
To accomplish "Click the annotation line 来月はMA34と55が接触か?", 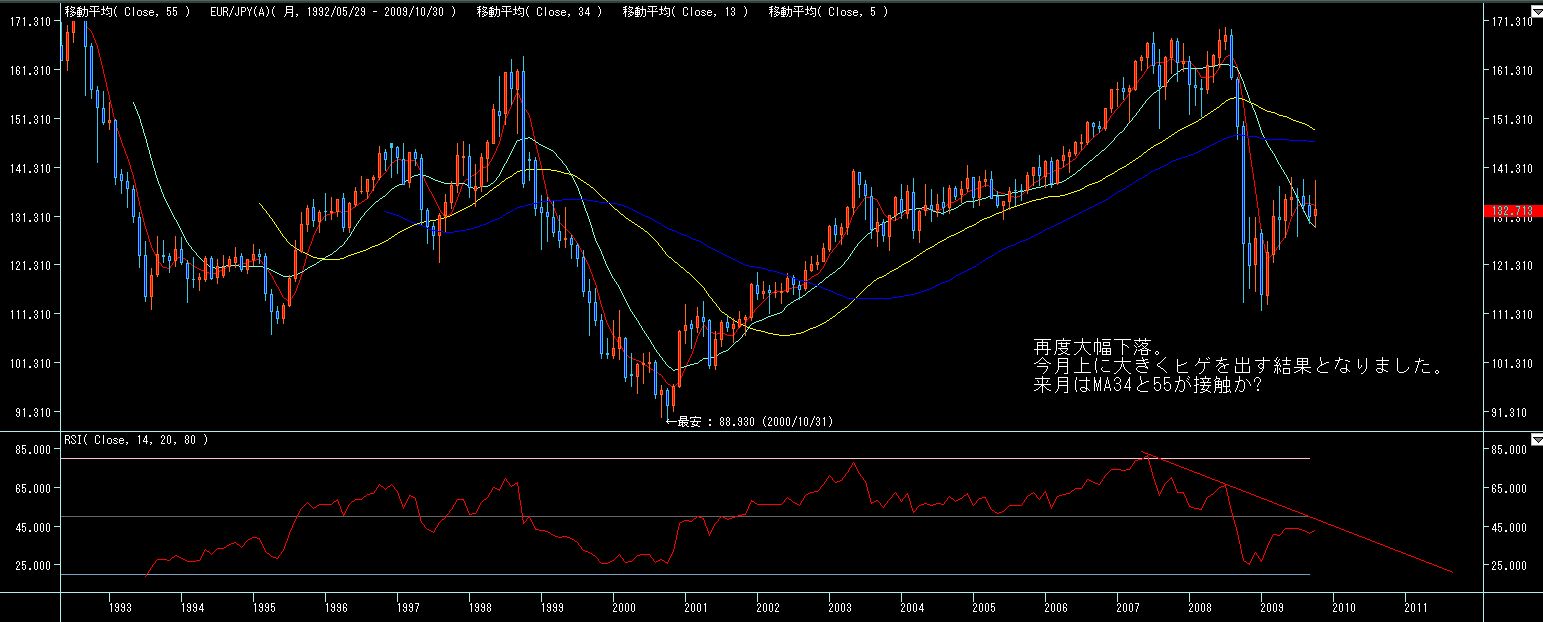I will click(1147, 386).
